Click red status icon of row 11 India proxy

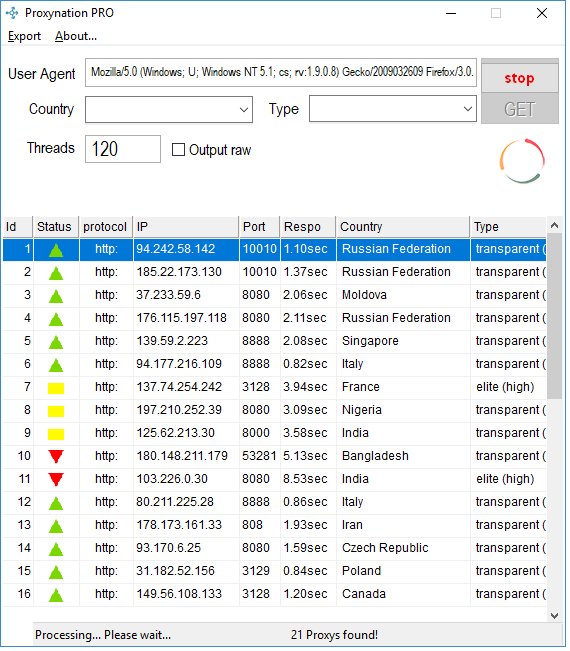(x=56, y=480)
